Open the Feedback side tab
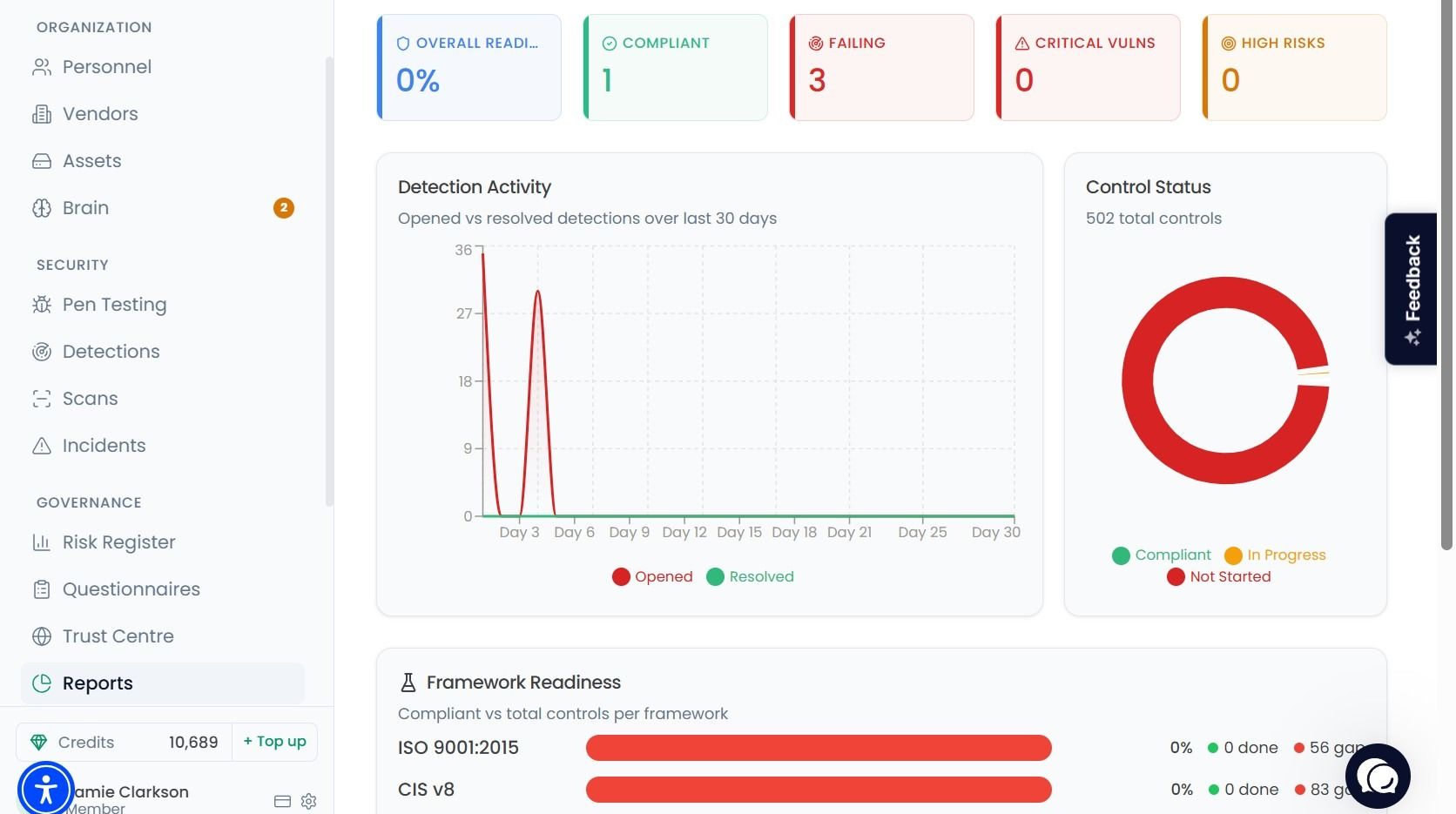The width and height of the screenshot is (1456, 814). [x=1411, y=289]
